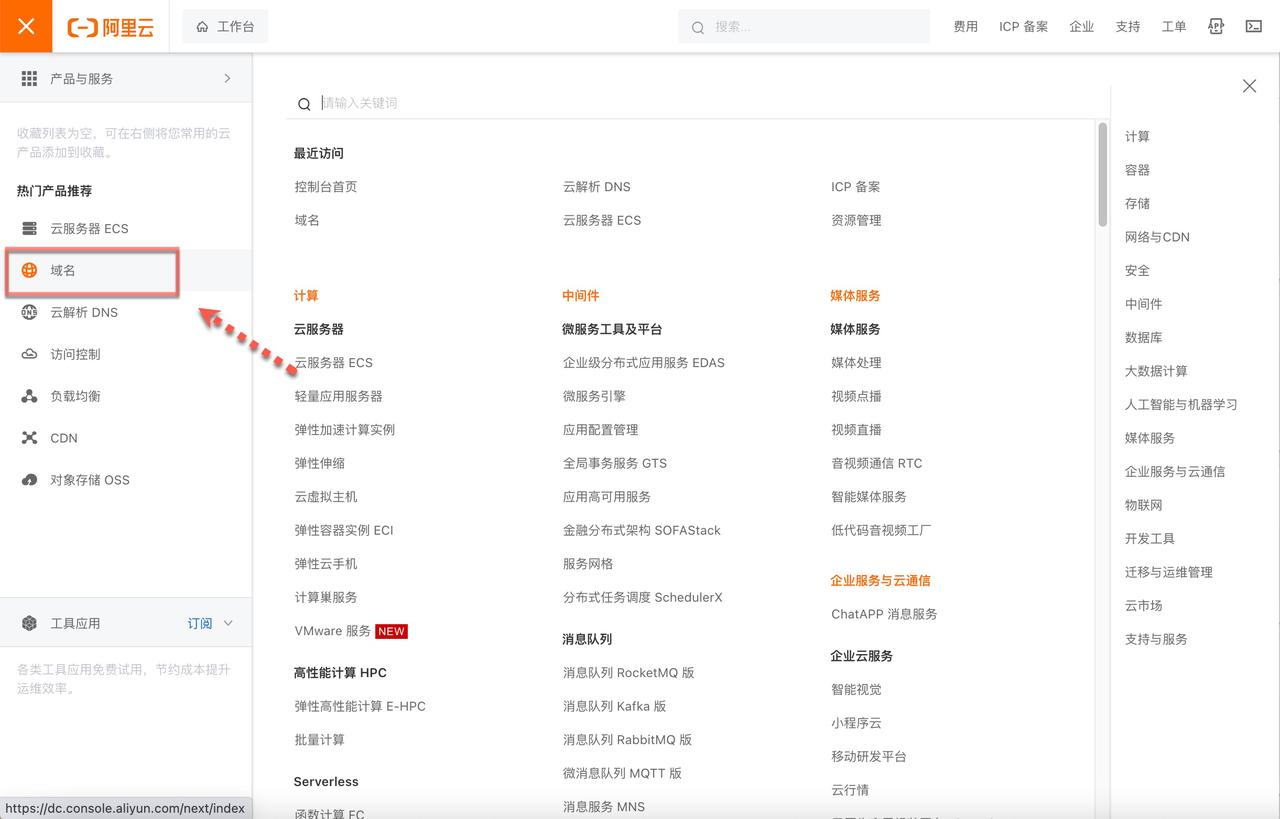This screenshot has height=819, width=1280.
Task: Open the 支持 menu
Action: [1127, 27]
